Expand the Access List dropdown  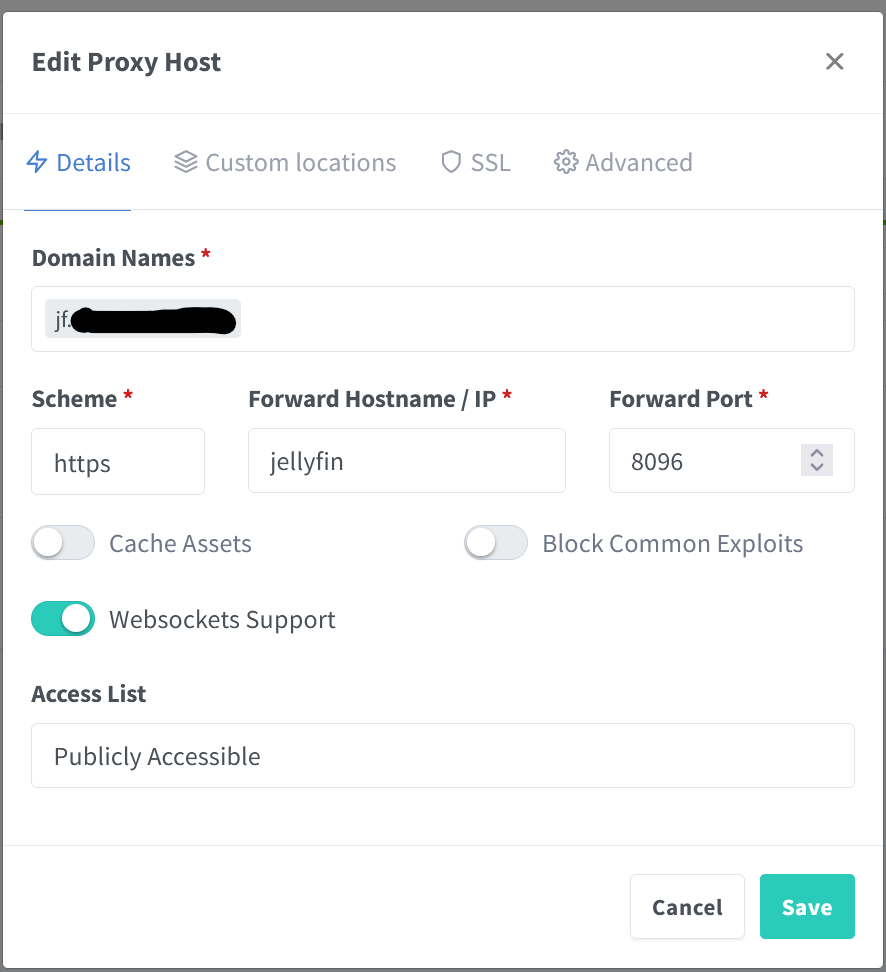click(443, 756)
